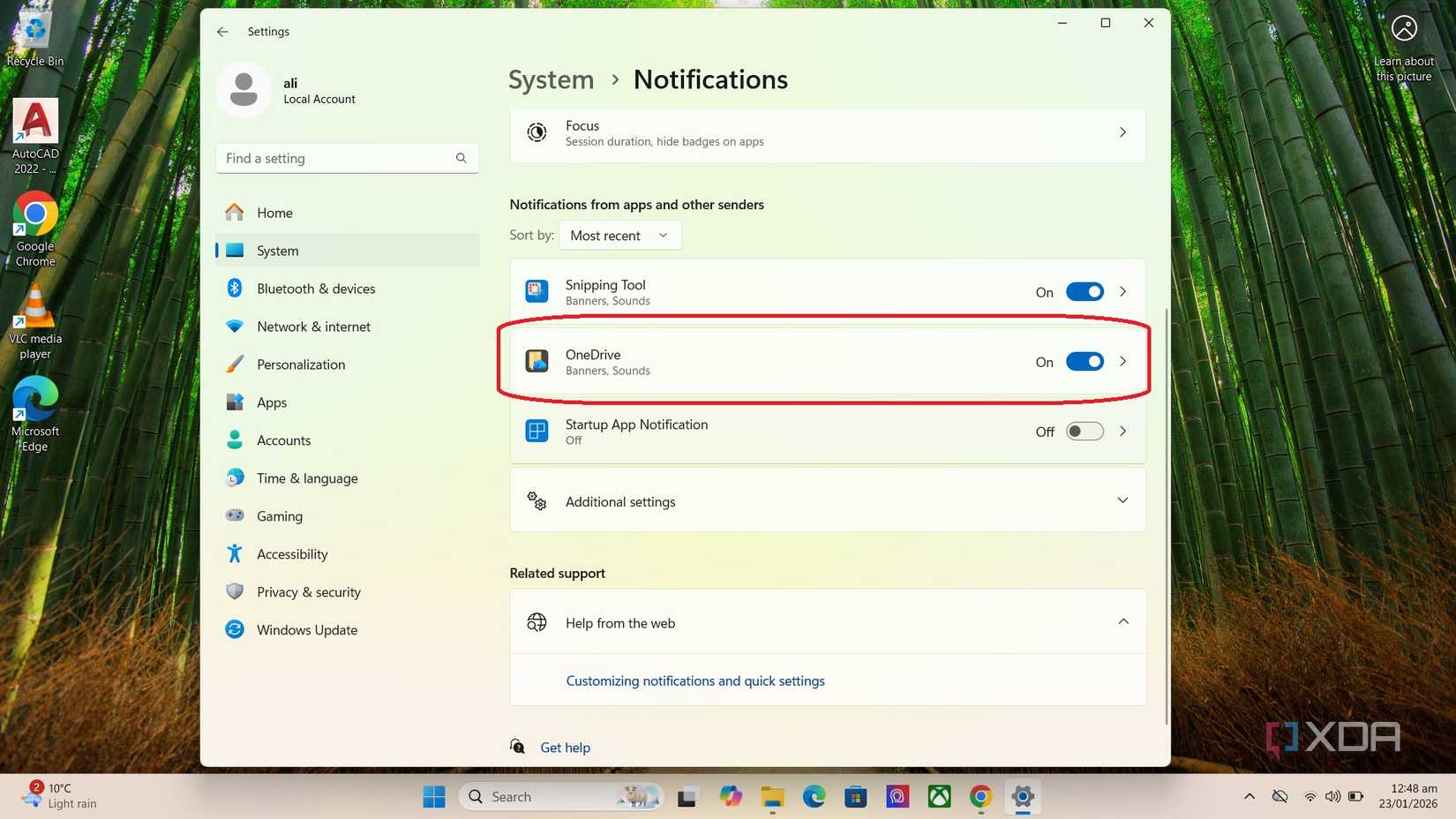Open the Snipping Tool notification settings icon
1456x819 pixels.
point(537,291)
